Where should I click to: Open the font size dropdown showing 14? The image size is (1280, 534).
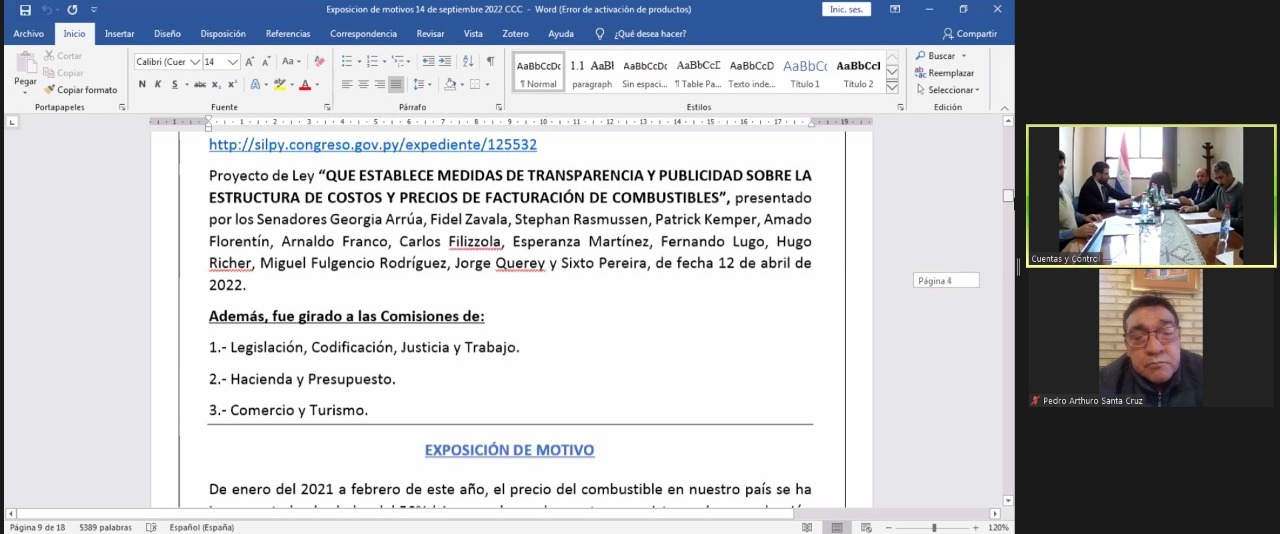click(233, 62)
